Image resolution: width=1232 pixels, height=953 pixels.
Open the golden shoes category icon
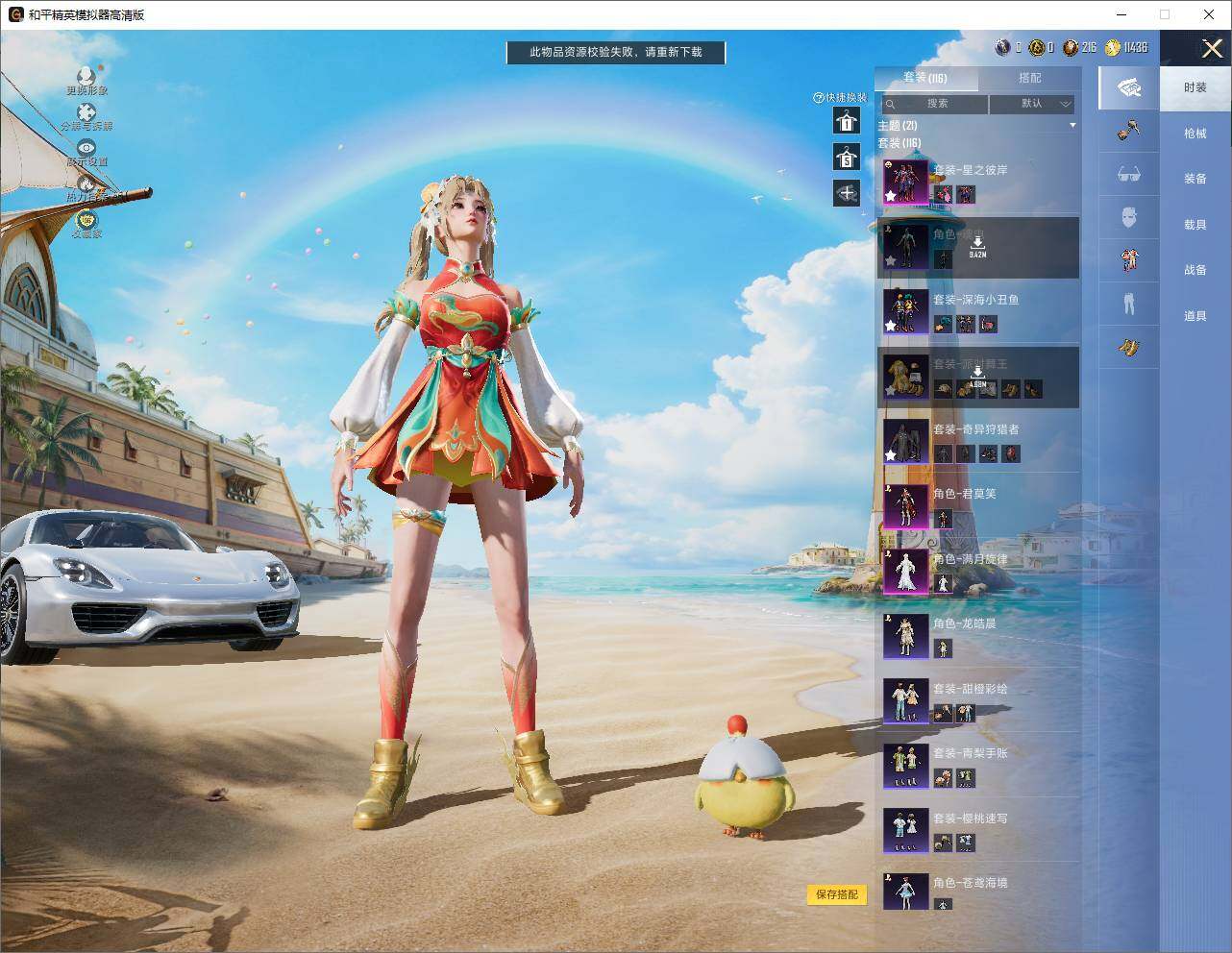[x=1129, y=347]
